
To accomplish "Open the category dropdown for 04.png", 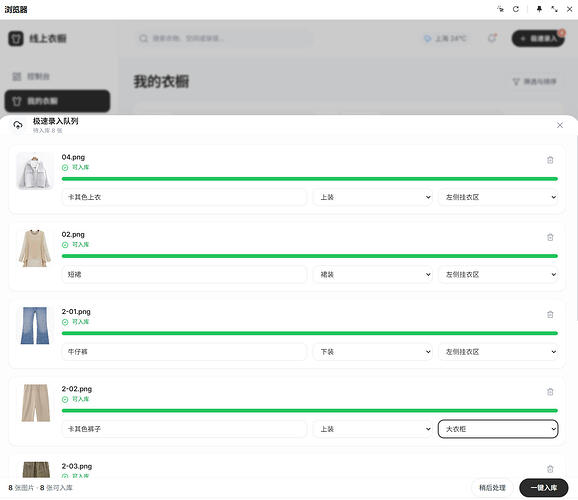I will 372,197.
